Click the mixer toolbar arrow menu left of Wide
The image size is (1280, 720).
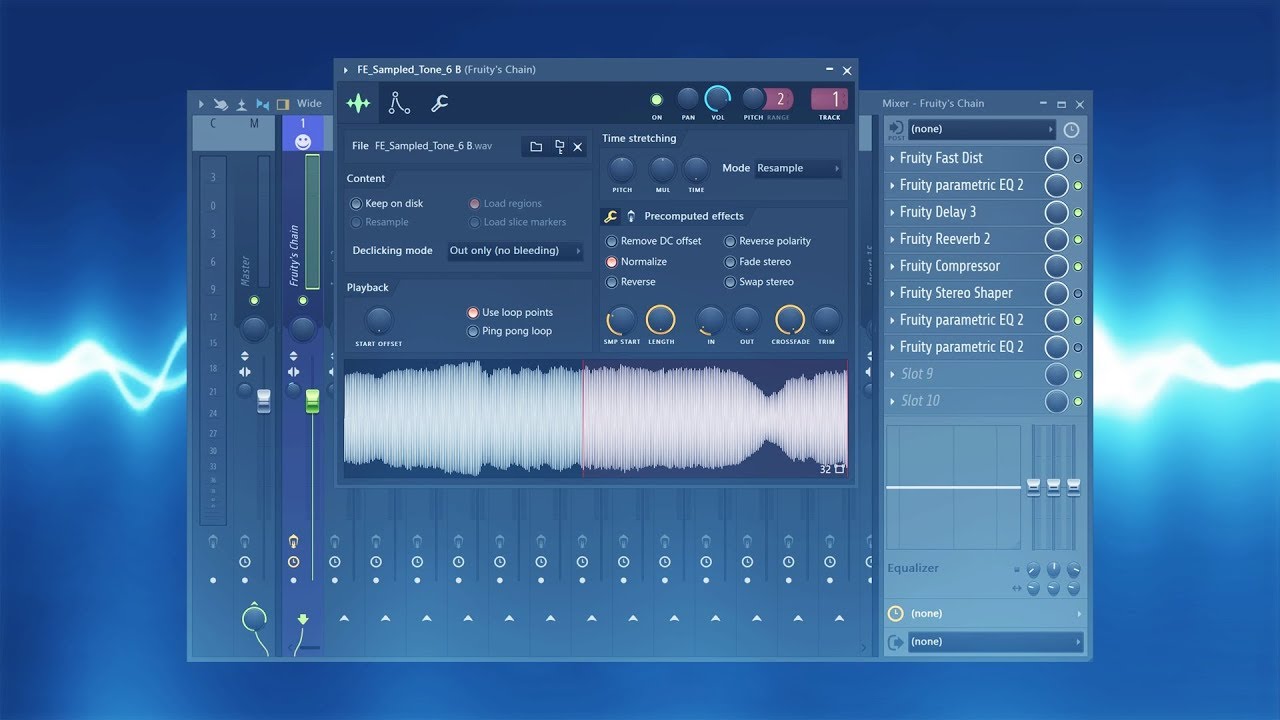[x=201, y=103]
